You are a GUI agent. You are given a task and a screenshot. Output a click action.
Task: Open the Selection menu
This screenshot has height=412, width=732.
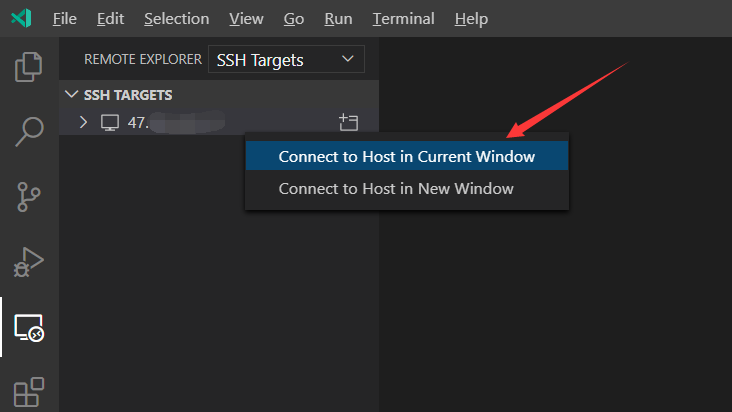pos(176,19)
